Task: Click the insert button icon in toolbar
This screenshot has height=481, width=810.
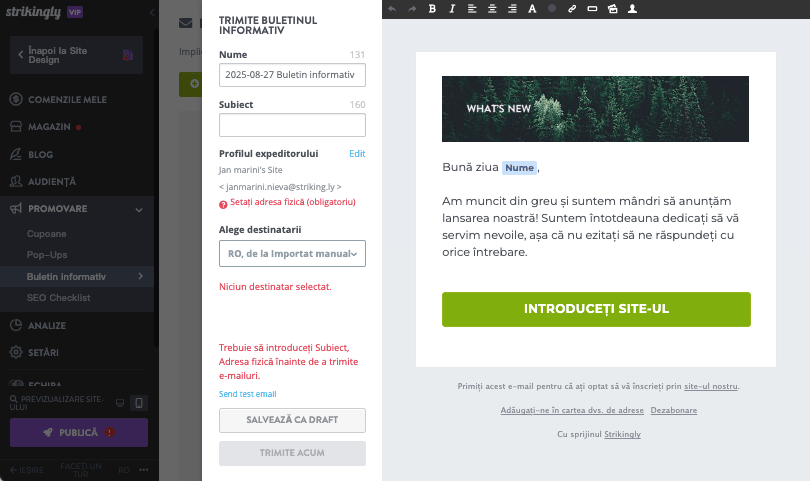Action: [592, 9]
